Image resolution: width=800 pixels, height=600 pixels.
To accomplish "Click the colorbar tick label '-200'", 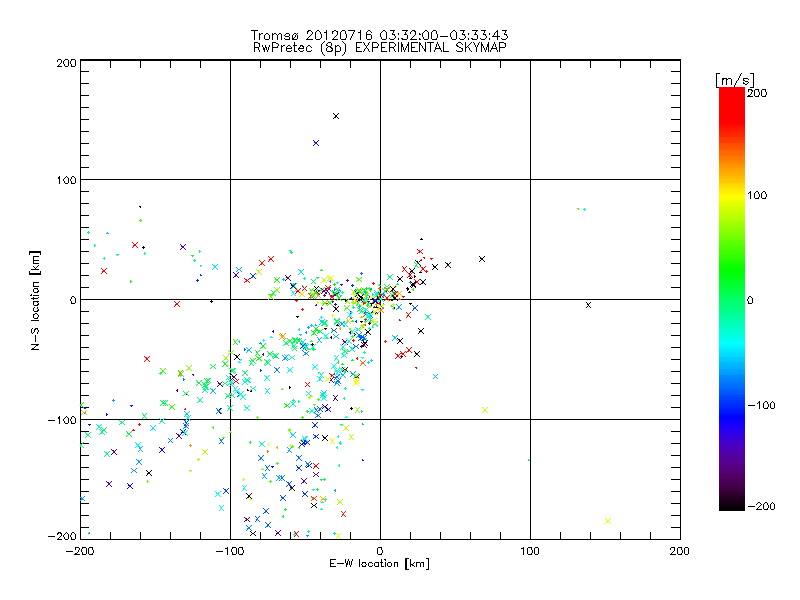I will (761, 506).
